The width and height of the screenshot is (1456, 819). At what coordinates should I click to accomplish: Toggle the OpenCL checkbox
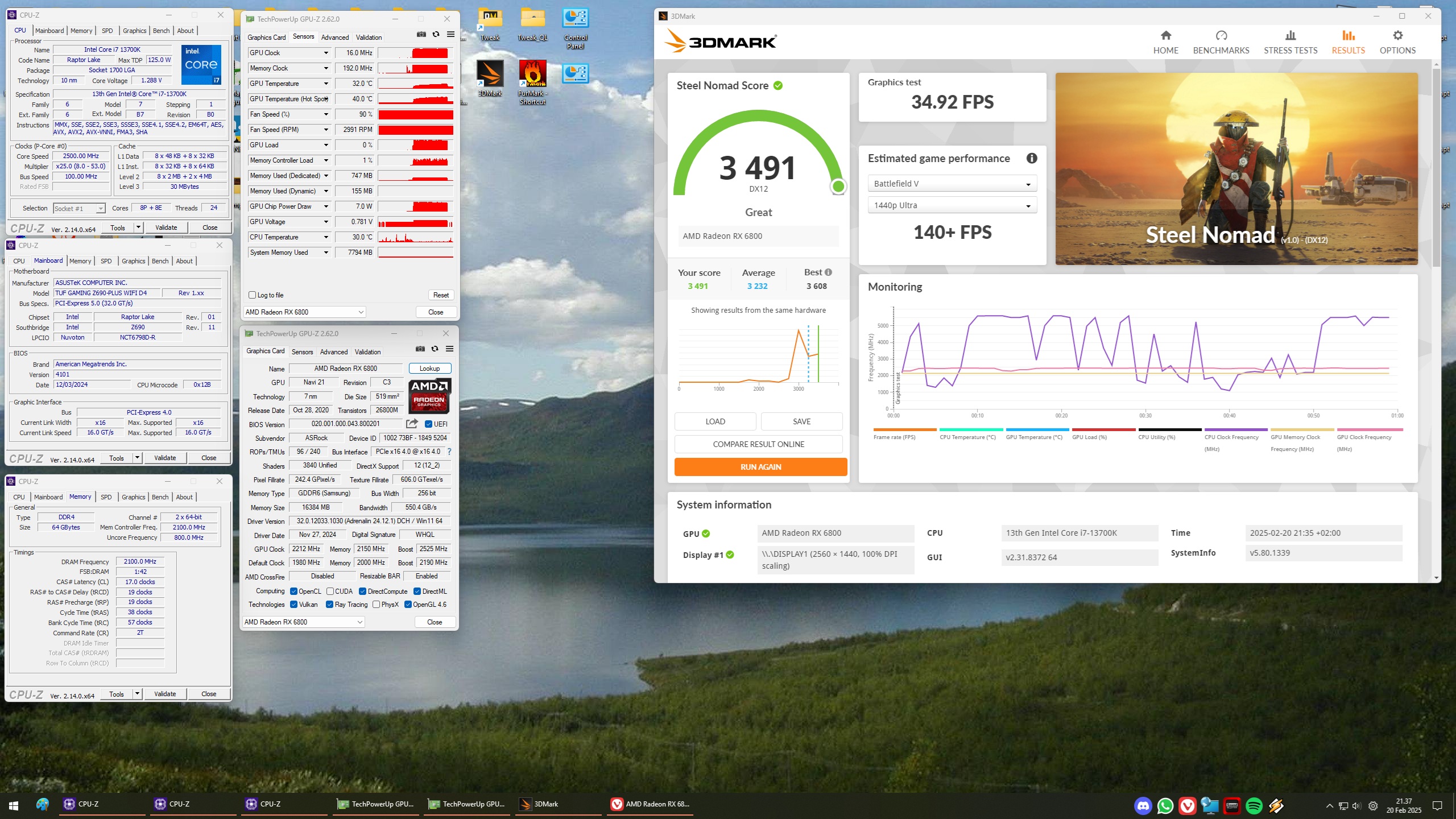coord(293,591)
